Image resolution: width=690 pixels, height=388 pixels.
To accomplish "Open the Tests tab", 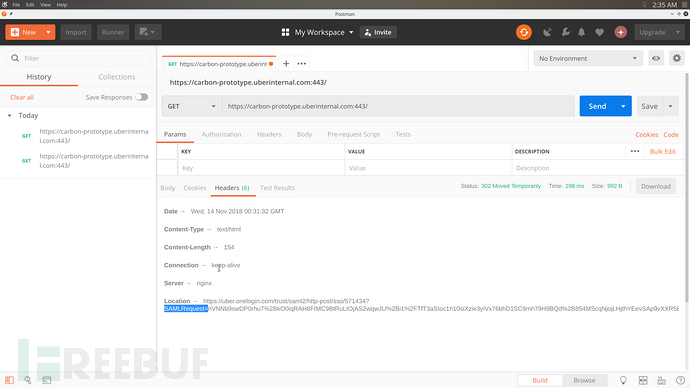I will (403, 134).
